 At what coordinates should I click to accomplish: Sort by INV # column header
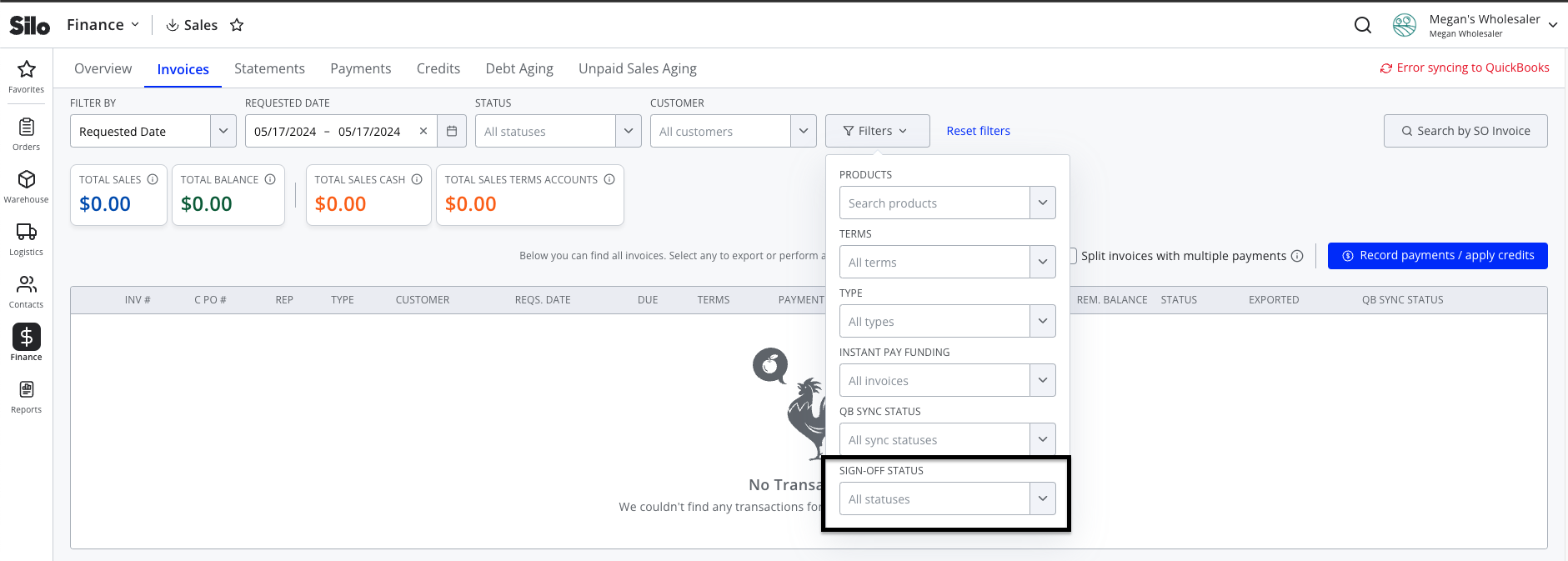[138, 300]
